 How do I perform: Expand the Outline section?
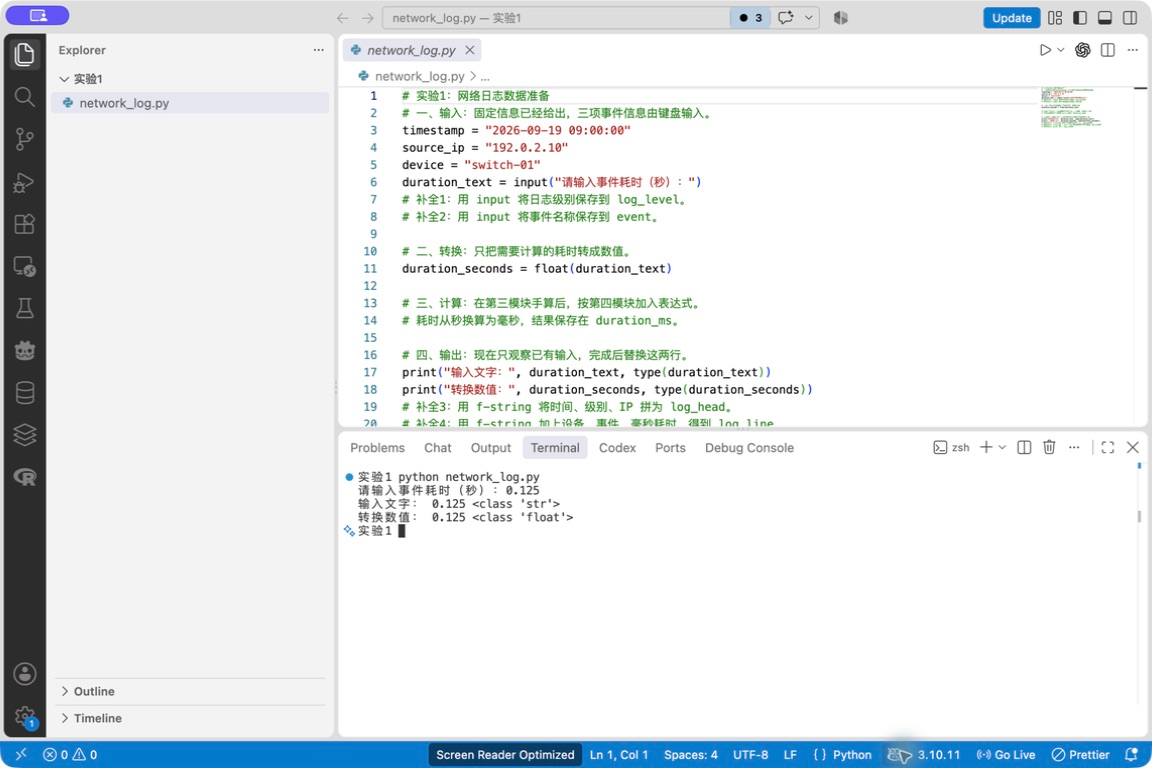[x=65, y=691]
